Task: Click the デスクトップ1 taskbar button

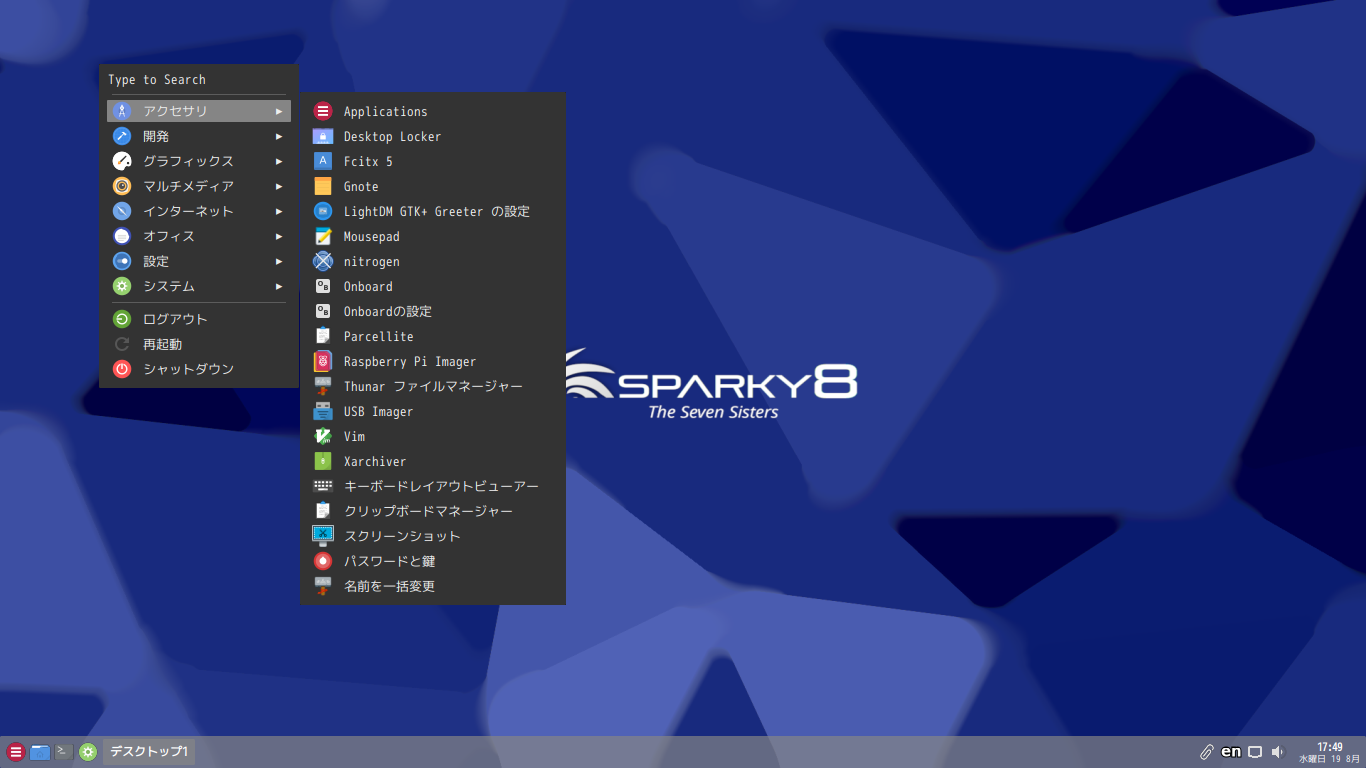Action: pos(149,752)
